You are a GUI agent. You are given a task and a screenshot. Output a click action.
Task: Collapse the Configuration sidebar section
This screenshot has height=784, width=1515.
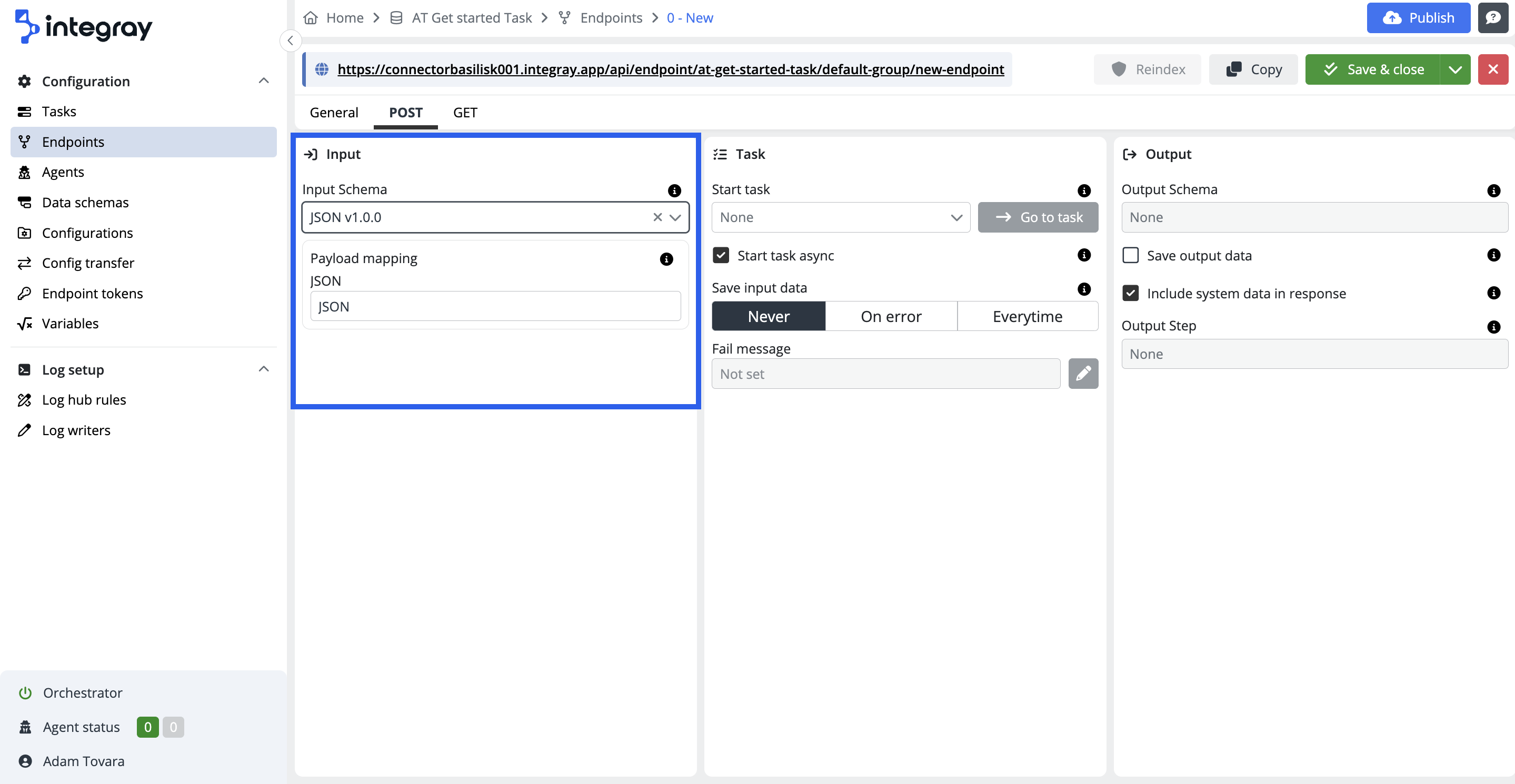click(264, 81)
